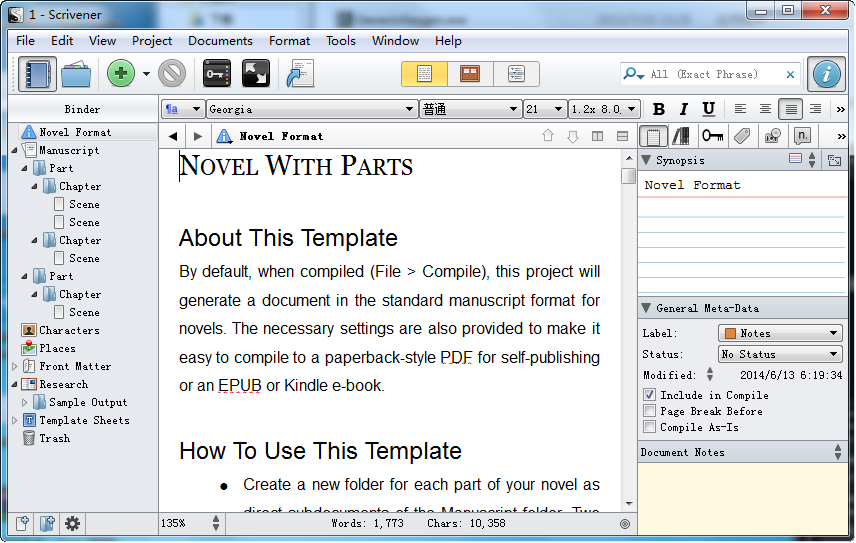Image resolution: width=856 pixels, height=543 pixels.
Task: Justify text alignment
Action: 790,109
